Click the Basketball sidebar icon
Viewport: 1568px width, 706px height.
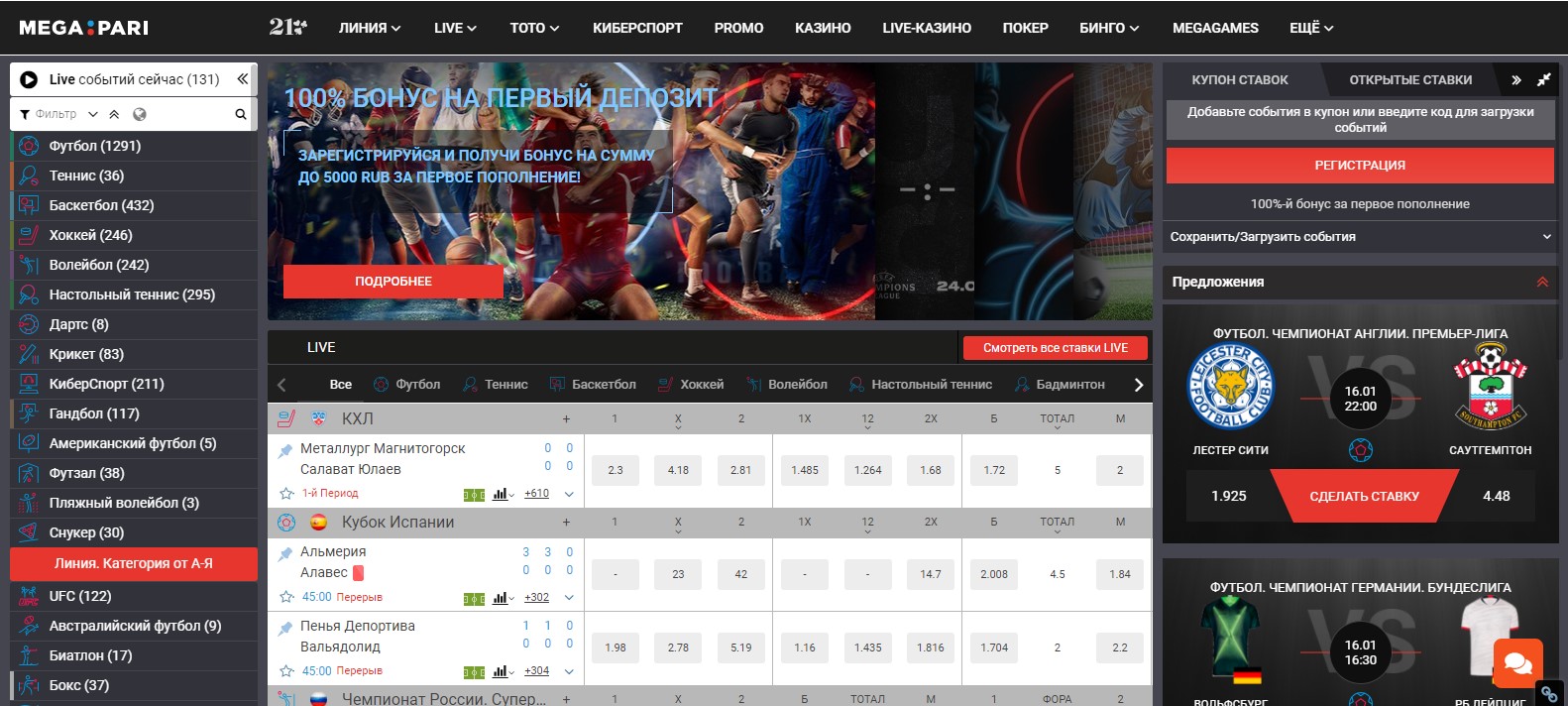tap(29, 205)
